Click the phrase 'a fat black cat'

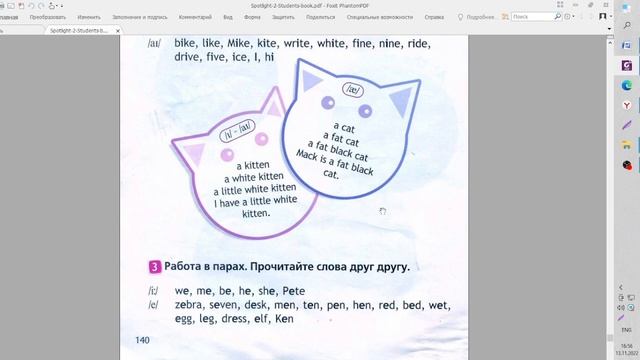338,151
